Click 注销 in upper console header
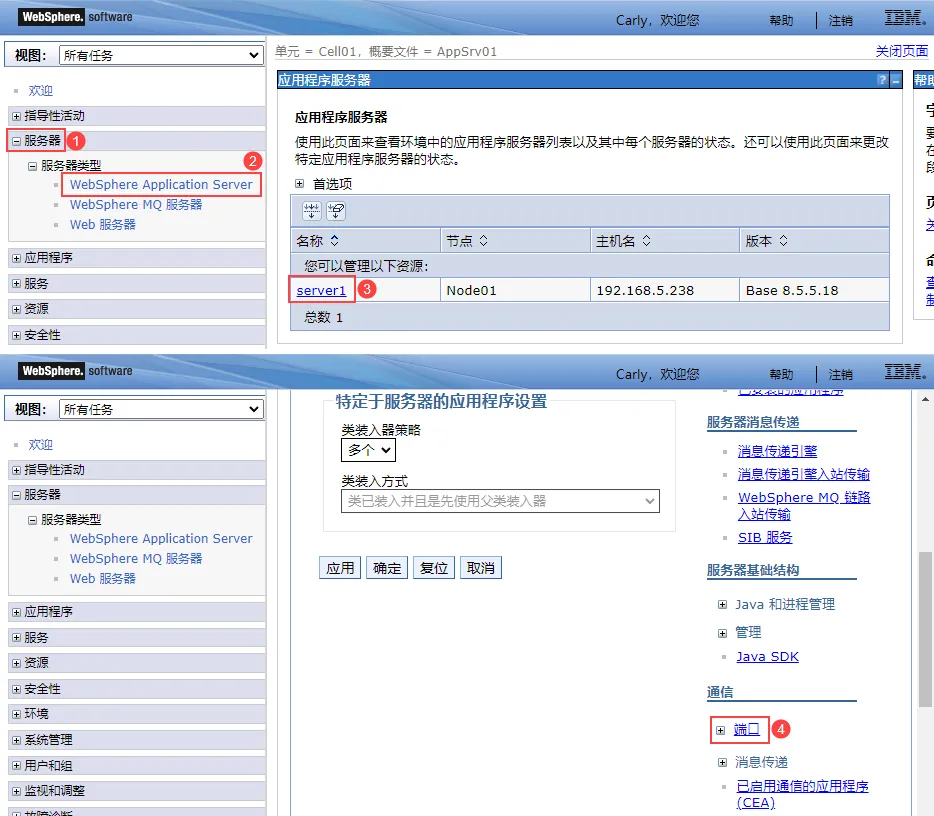The width and height of the screenshot is (934, 816). click(x=840, y=21)
